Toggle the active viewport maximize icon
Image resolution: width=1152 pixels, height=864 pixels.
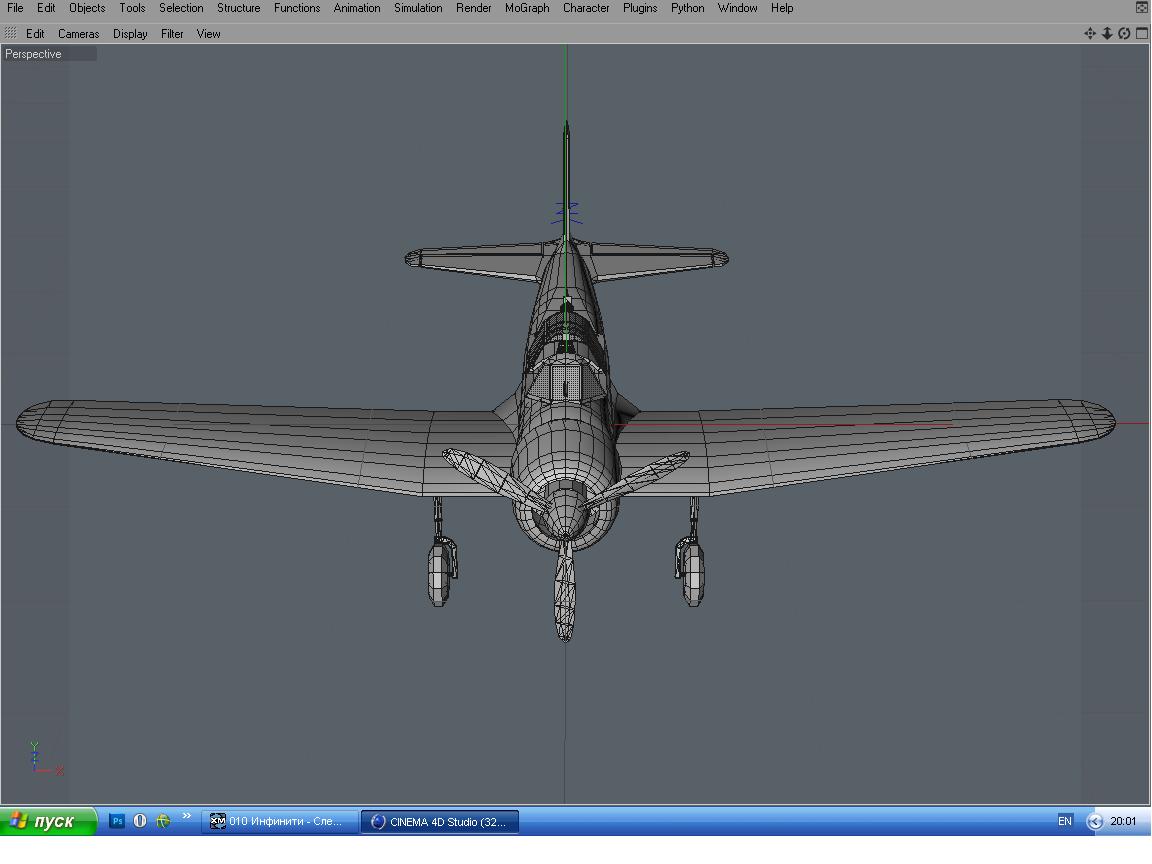click(1141, 33)
